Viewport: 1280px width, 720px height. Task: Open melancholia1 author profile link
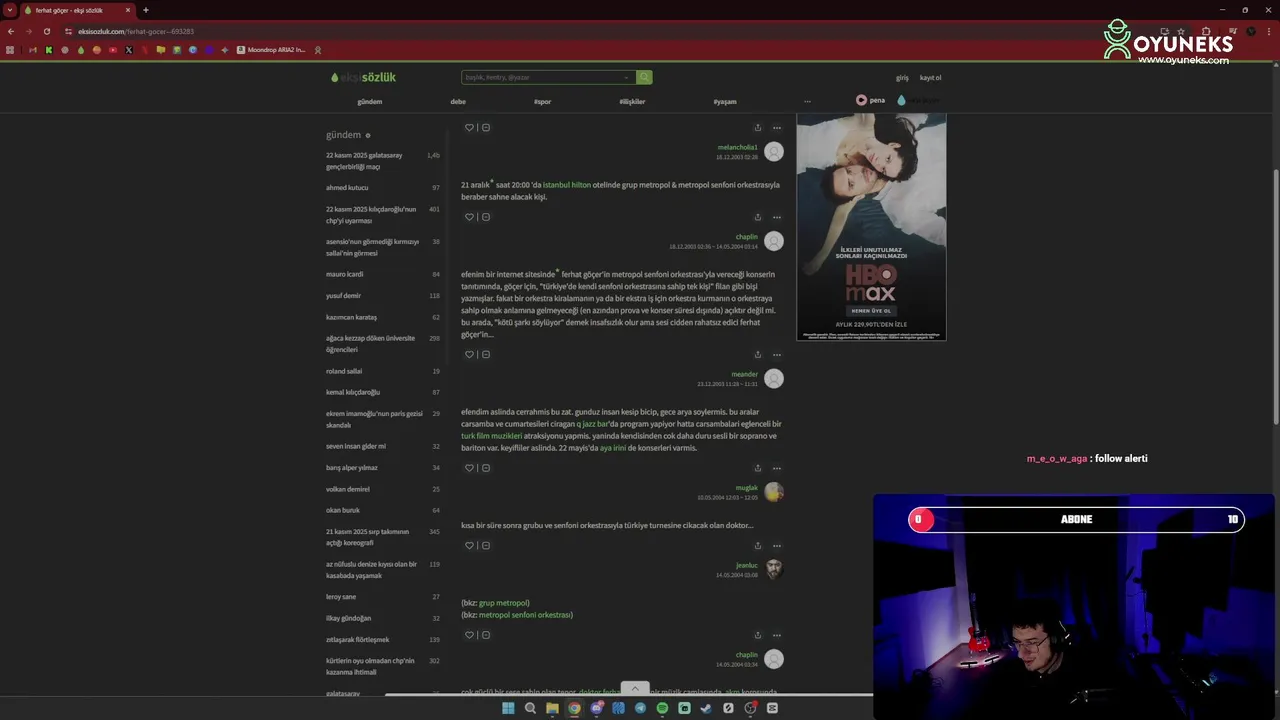[737, 147]
